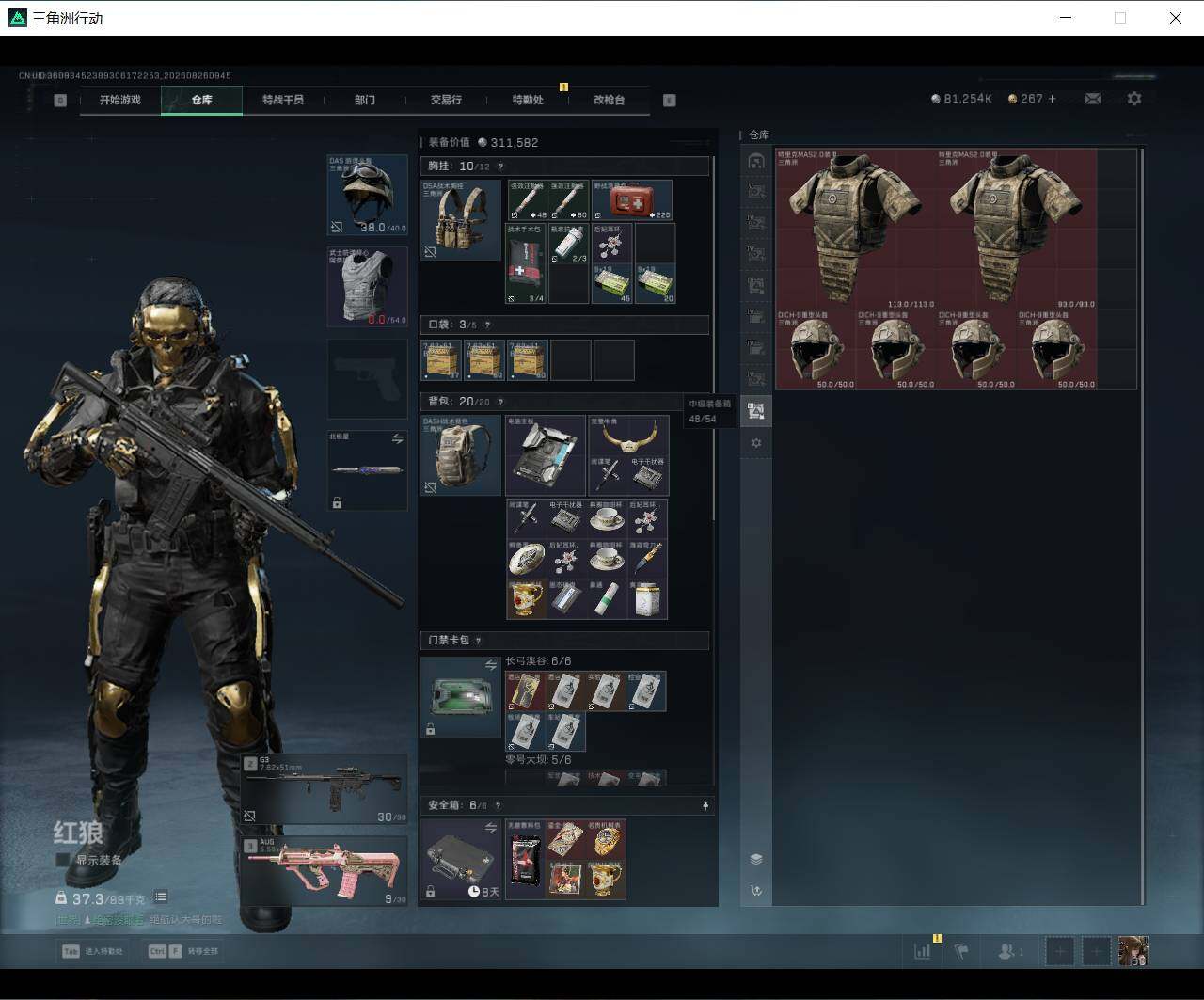1204x1000 pixels.
Task: Click the empty pistol slot
Action: point(367,379)
